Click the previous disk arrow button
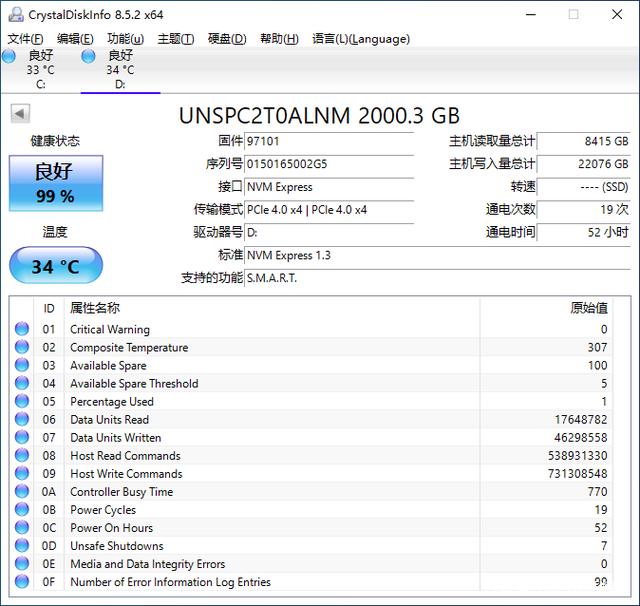Viewport: 640px width, 606px height. click(x=20, y=113)
